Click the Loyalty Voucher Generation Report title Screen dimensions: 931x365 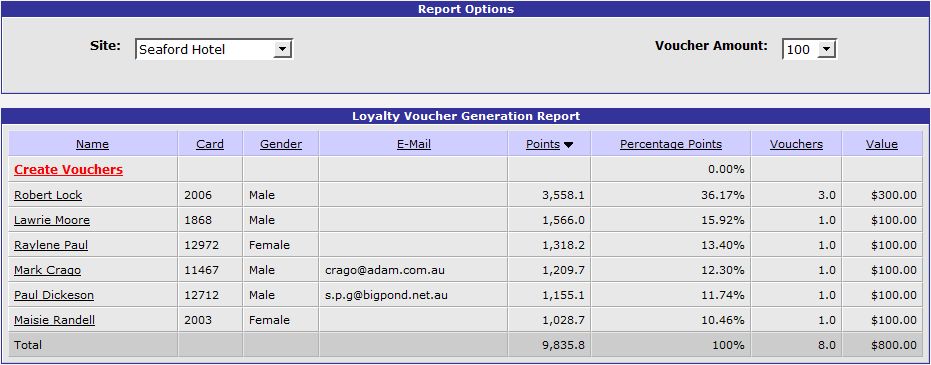[x=466, y=116]
